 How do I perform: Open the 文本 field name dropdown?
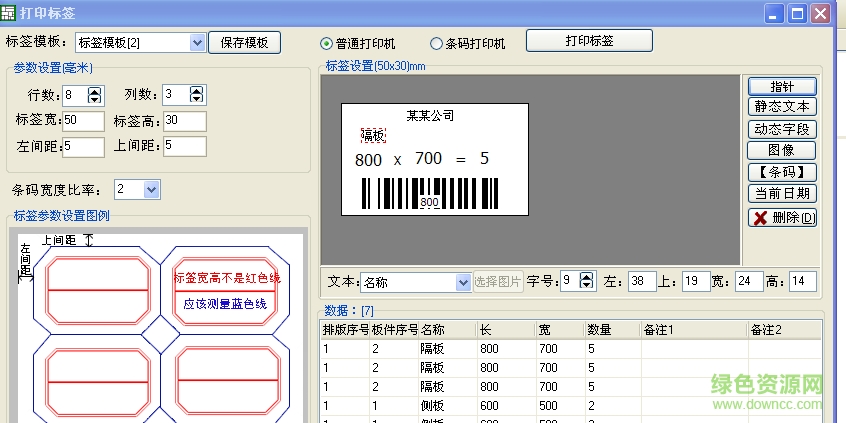click(462, 283)
